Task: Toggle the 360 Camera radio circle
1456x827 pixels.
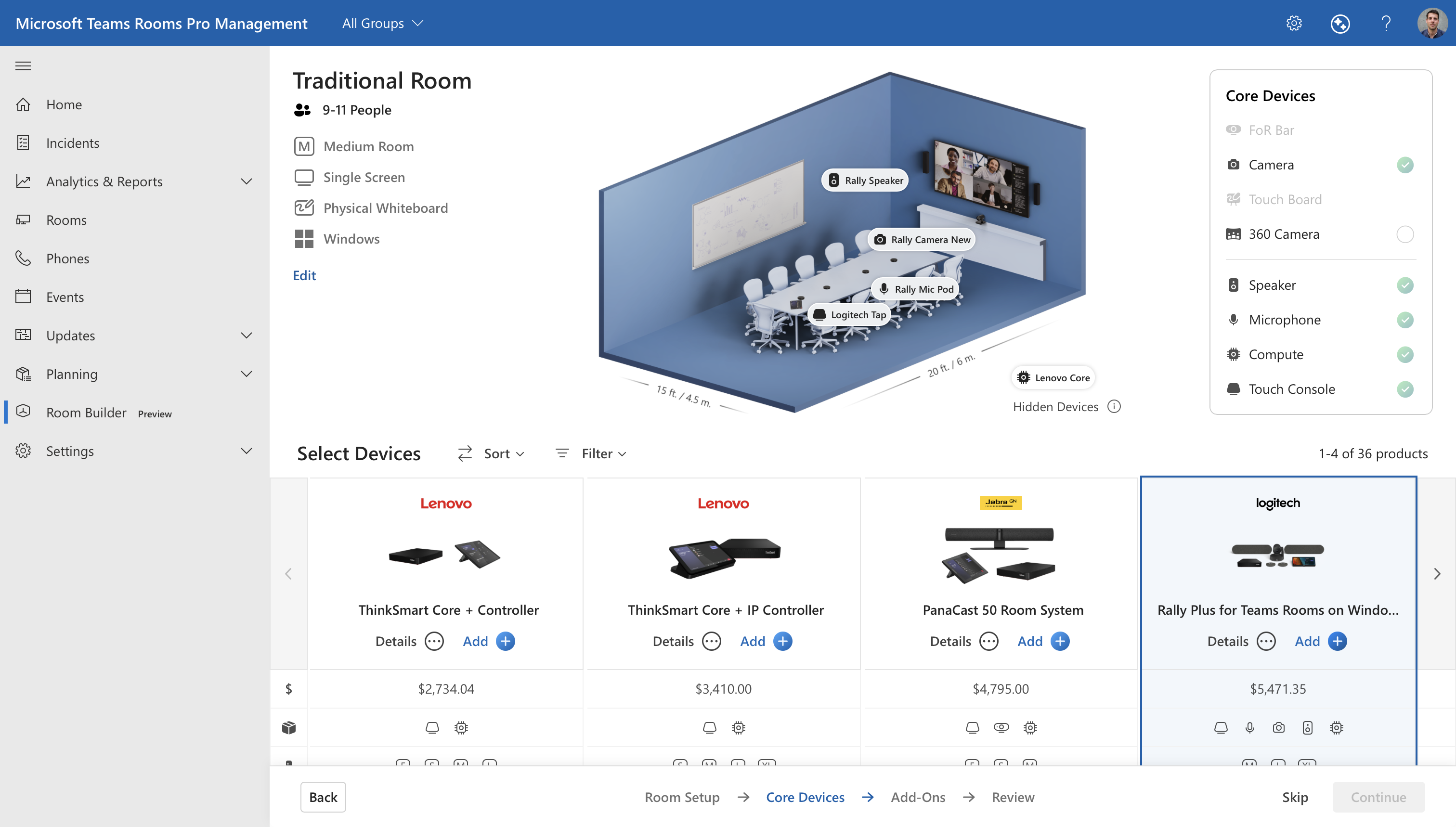Action: point(1405,234)
